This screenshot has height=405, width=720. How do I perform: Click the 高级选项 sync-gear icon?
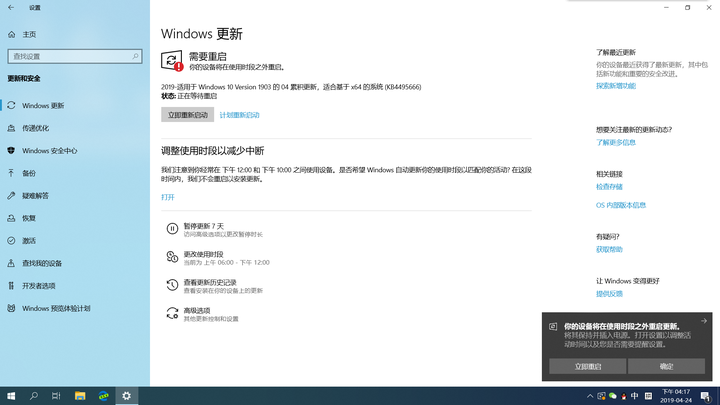(172, 313)
